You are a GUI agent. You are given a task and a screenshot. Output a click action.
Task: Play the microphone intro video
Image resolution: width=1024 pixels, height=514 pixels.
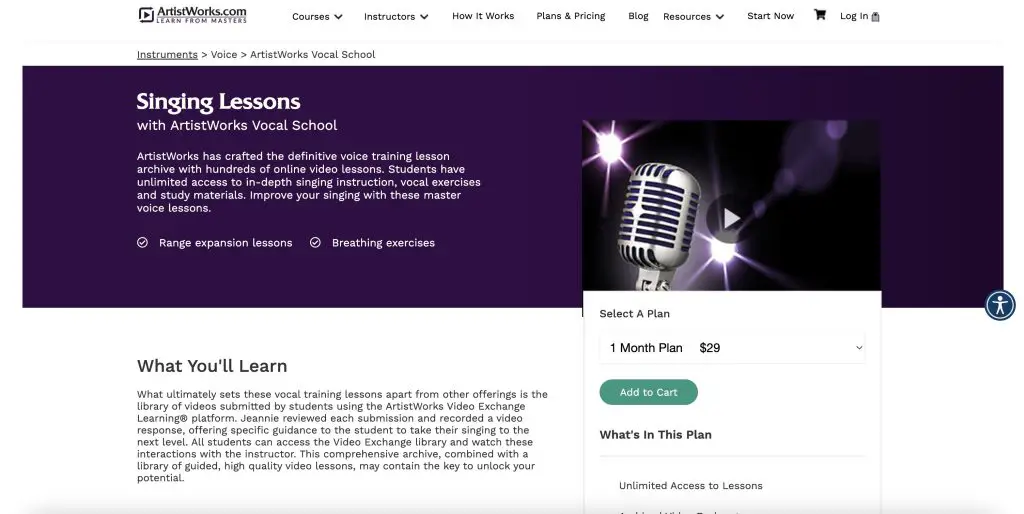coord(731,218)
